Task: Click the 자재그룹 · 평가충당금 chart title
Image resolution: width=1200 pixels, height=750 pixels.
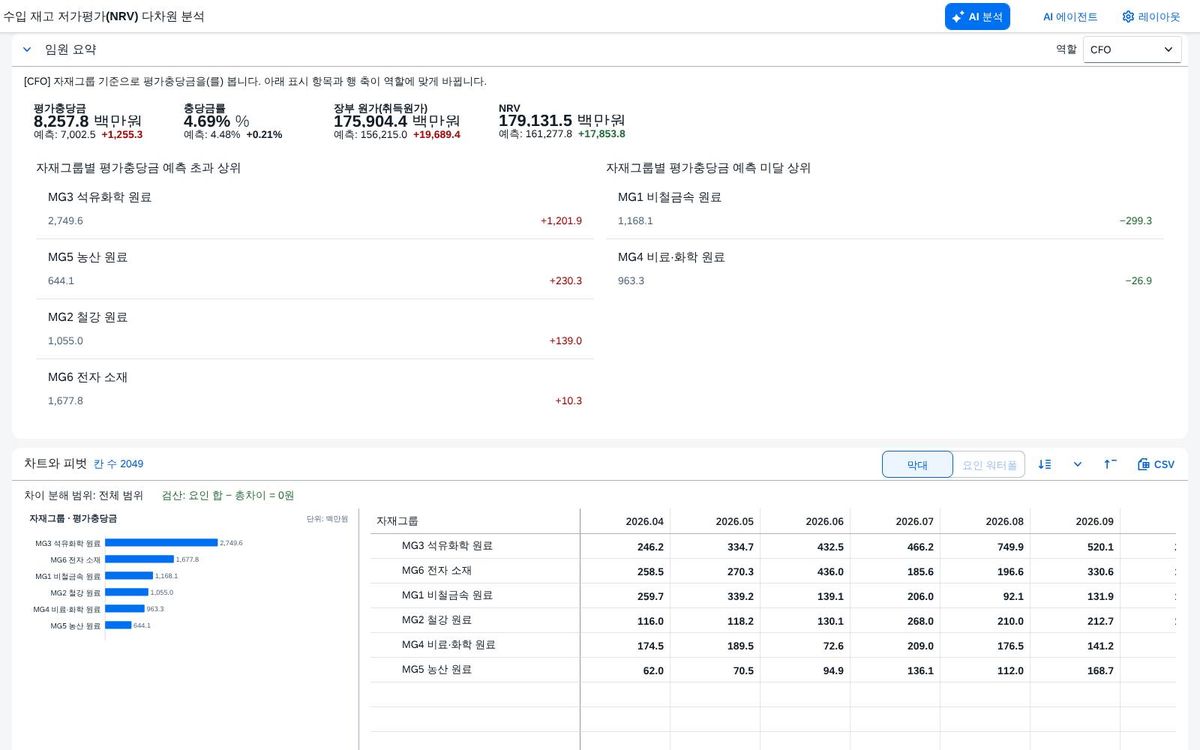Action: coord(73,519)
